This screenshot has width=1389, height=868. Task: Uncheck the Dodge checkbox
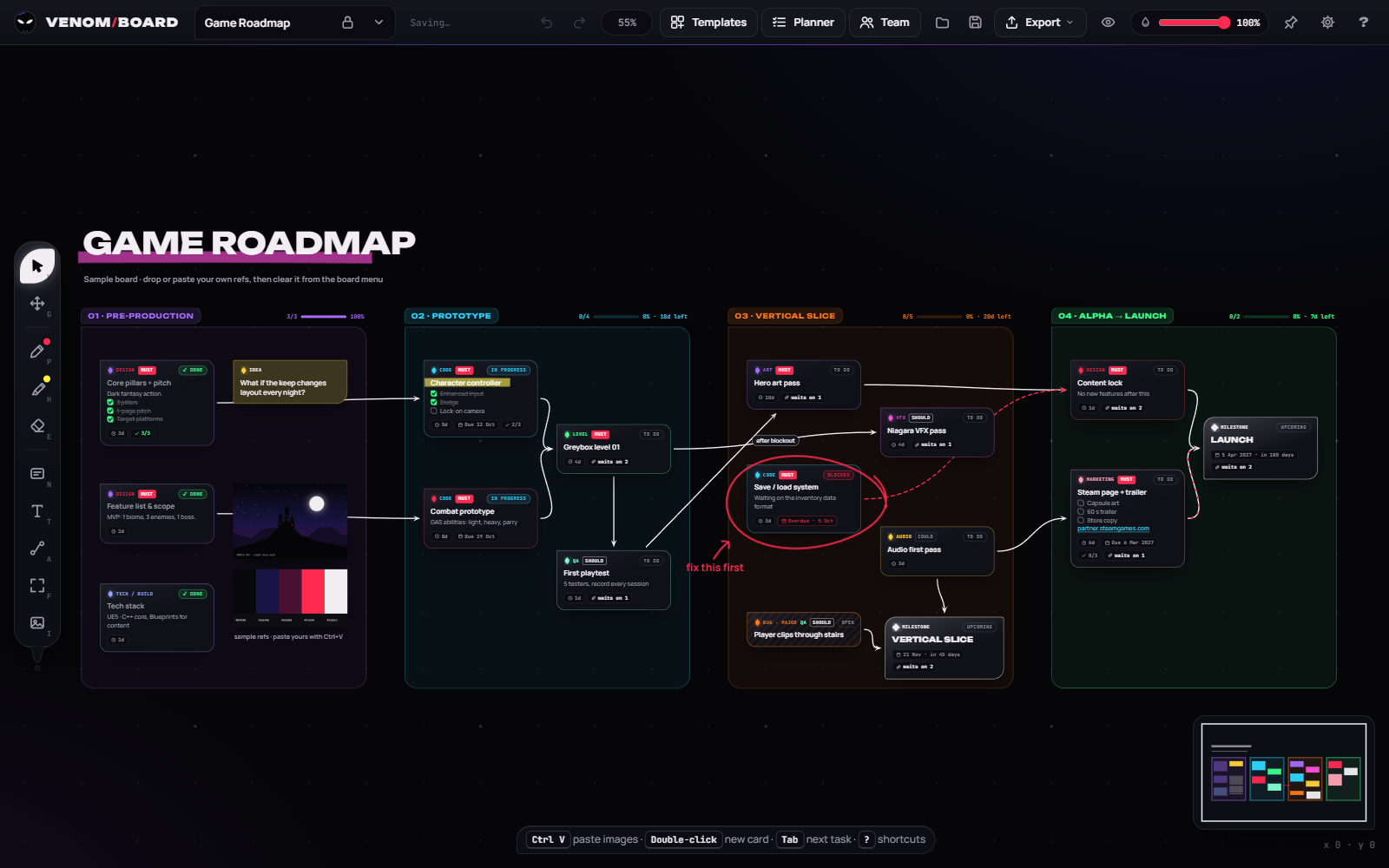pos(434,402)
